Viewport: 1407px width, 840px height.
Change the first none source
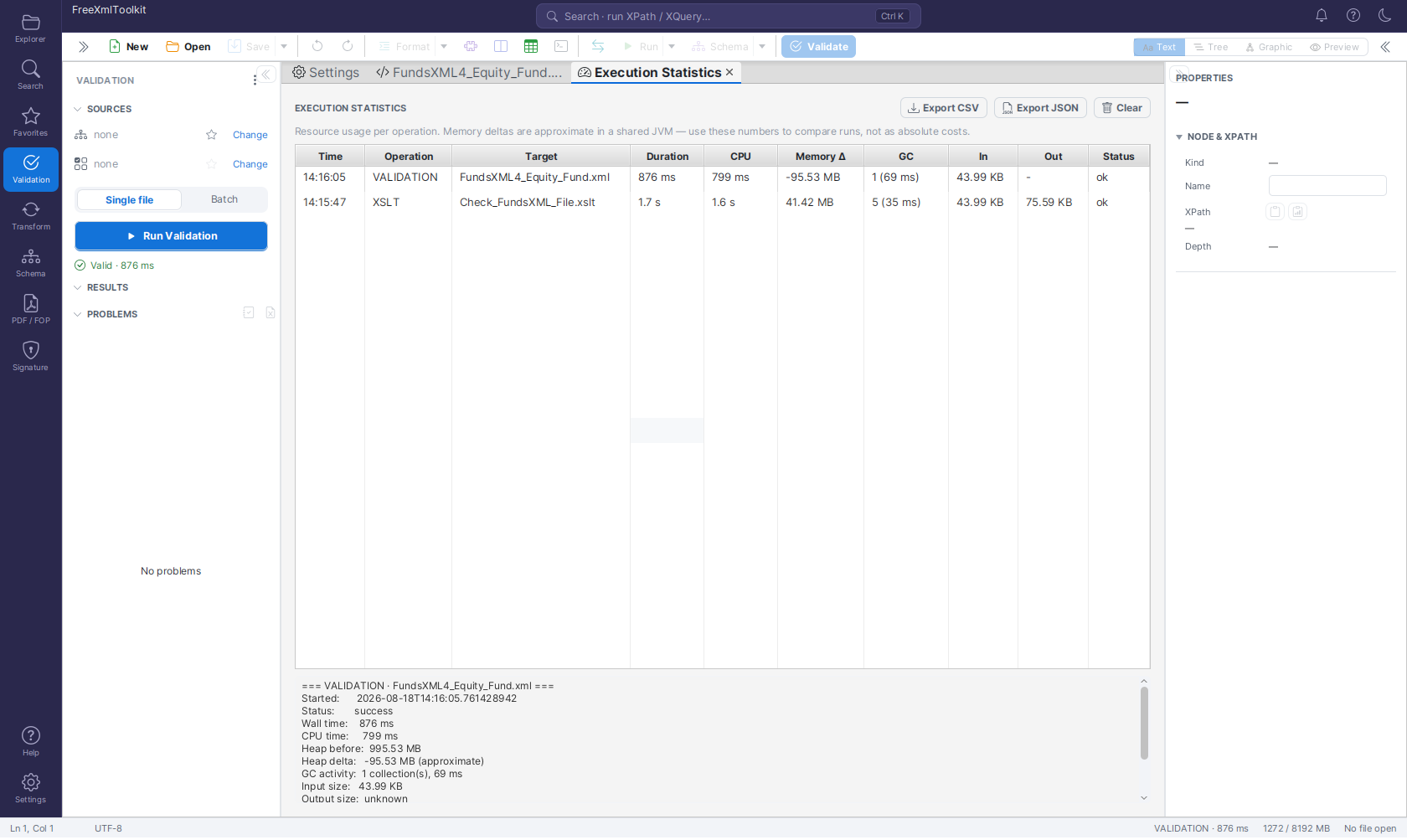point(250,135)
